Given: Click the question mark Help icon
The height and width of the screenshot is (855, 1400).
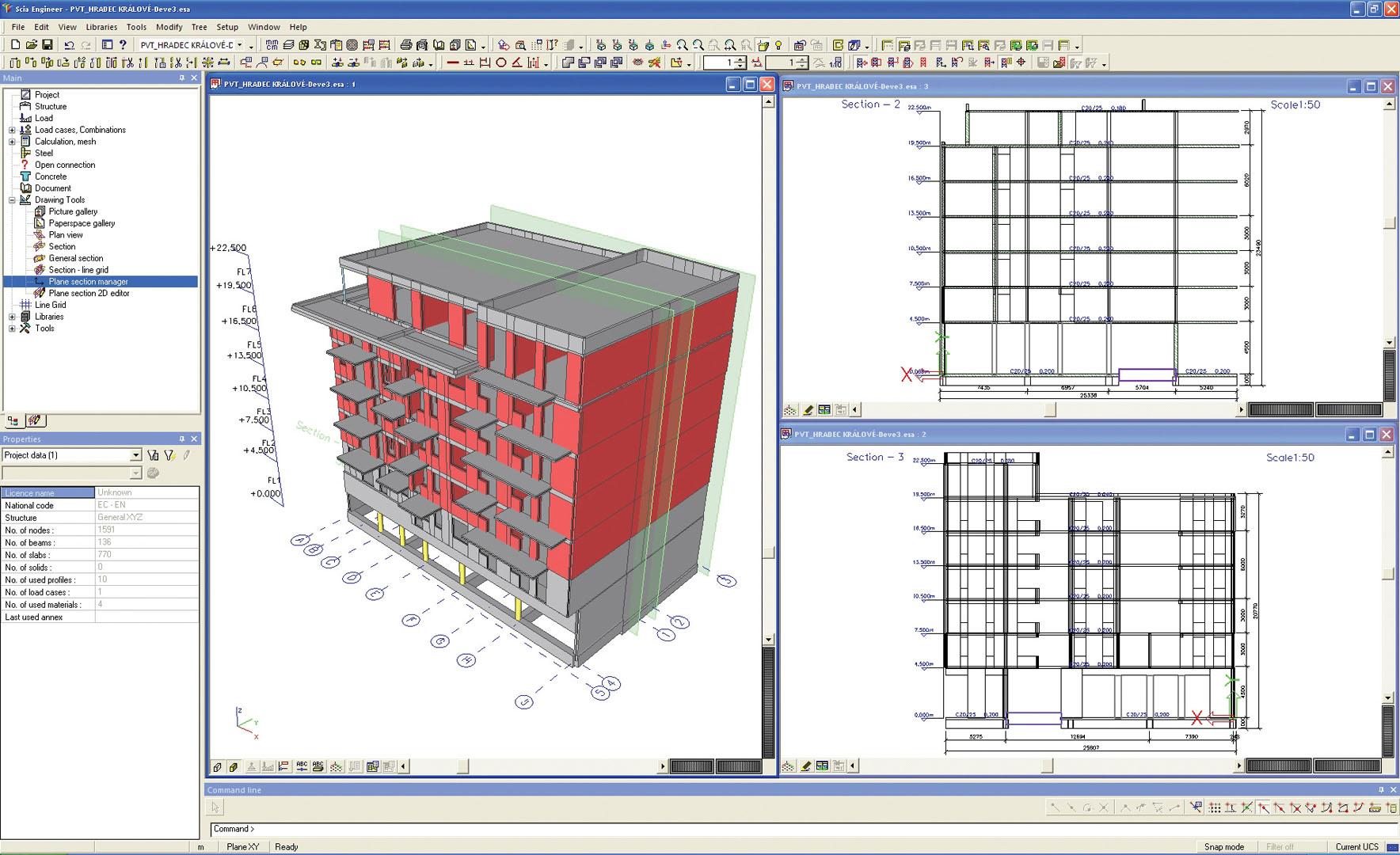Looking at the screenshot, I should click(123, 45).
